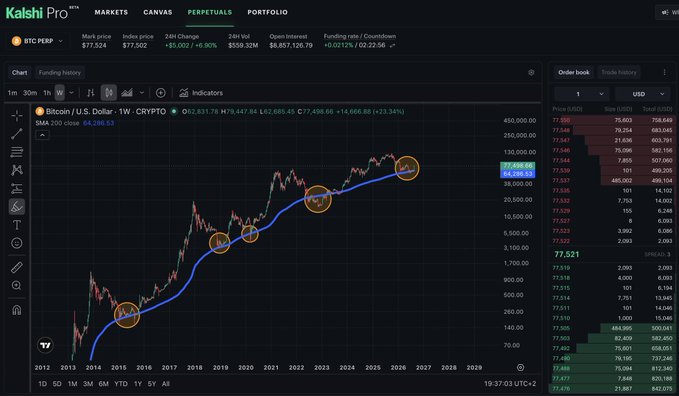This screenshot has height=396, width=679.
Task: Open the order book grouping dropdown showing 1
Action: click(x=582, y=94)
